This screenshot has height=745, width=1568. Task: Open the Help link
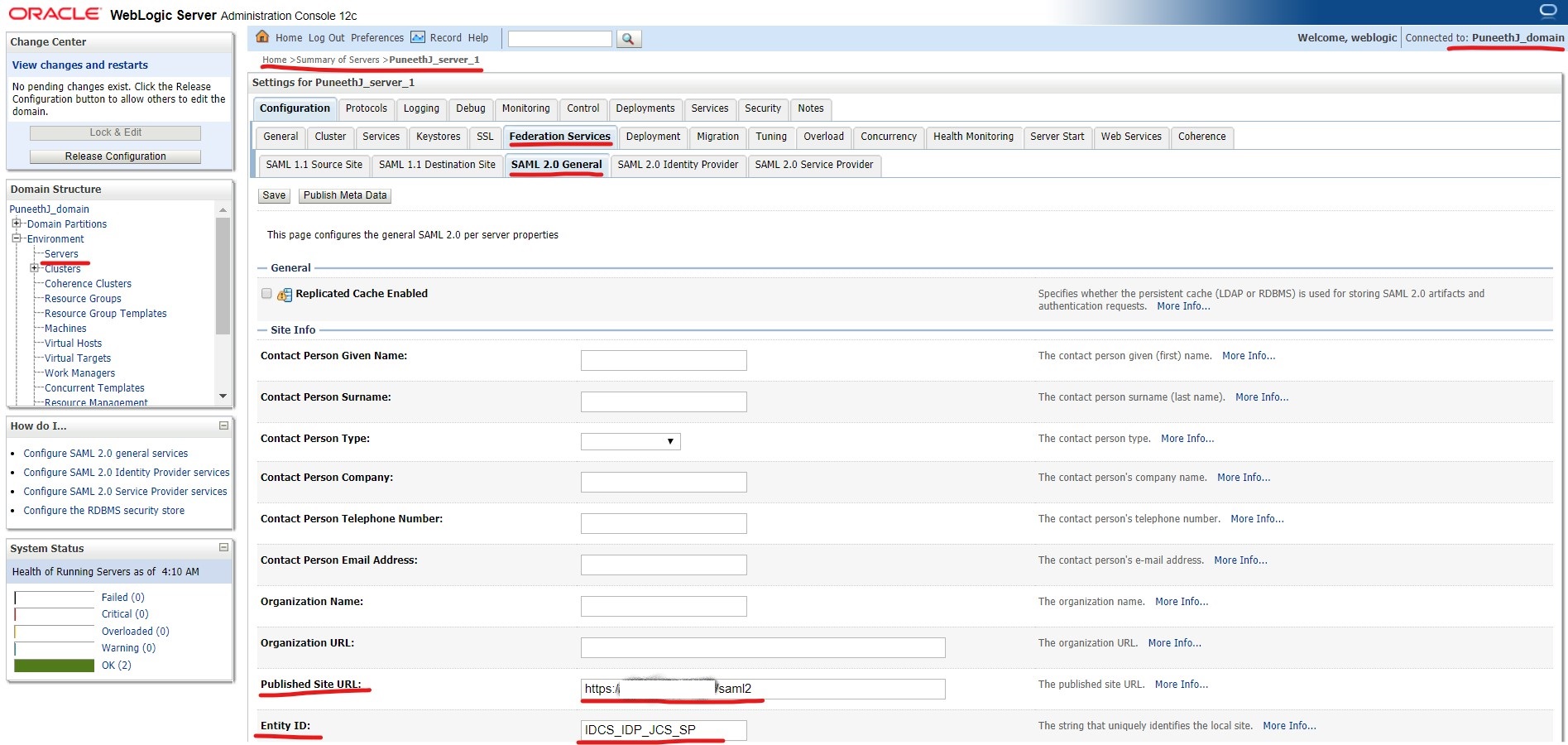point(478,38)
